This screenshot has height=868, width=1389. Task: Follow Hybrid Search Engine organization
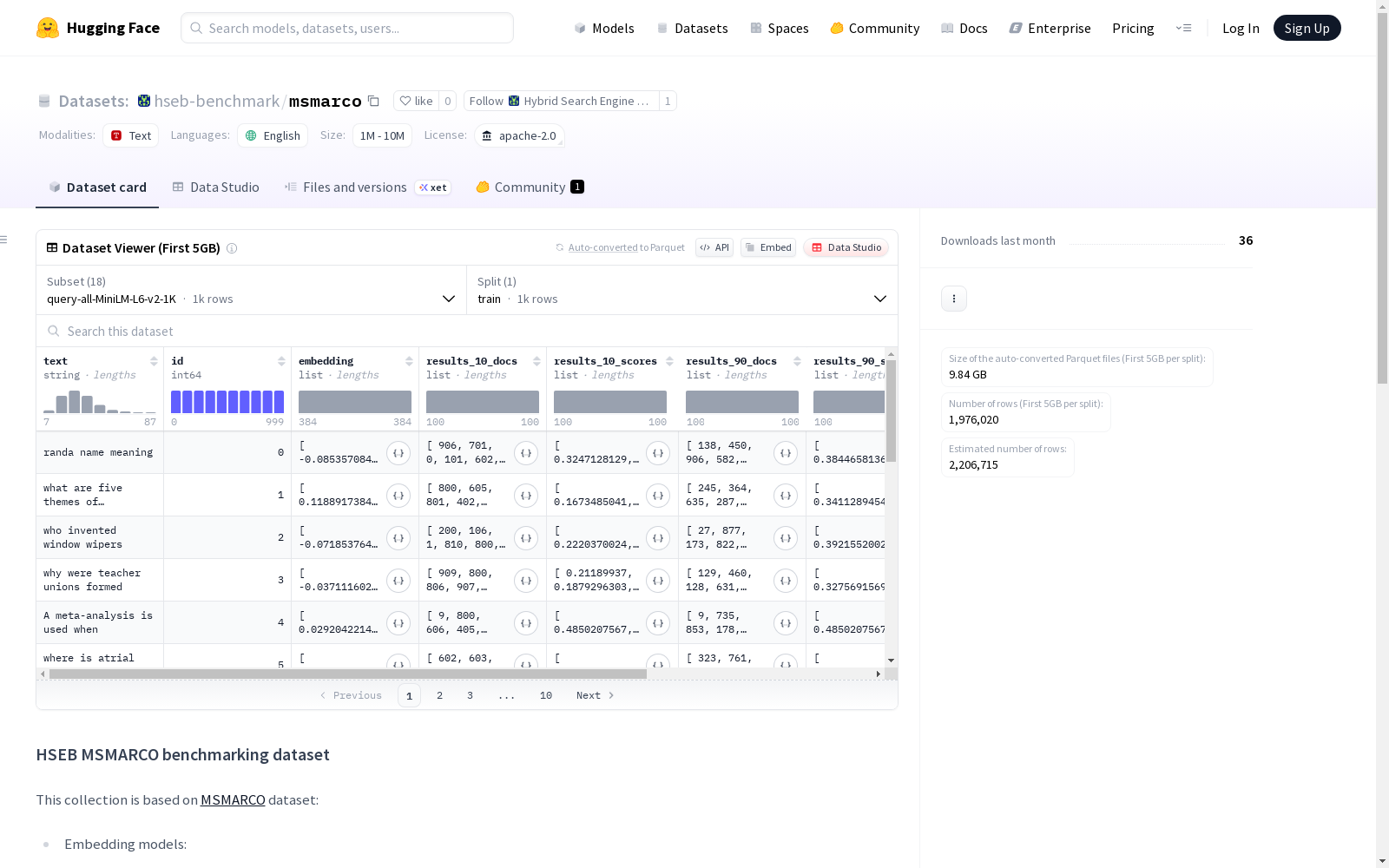coord(561,101)
